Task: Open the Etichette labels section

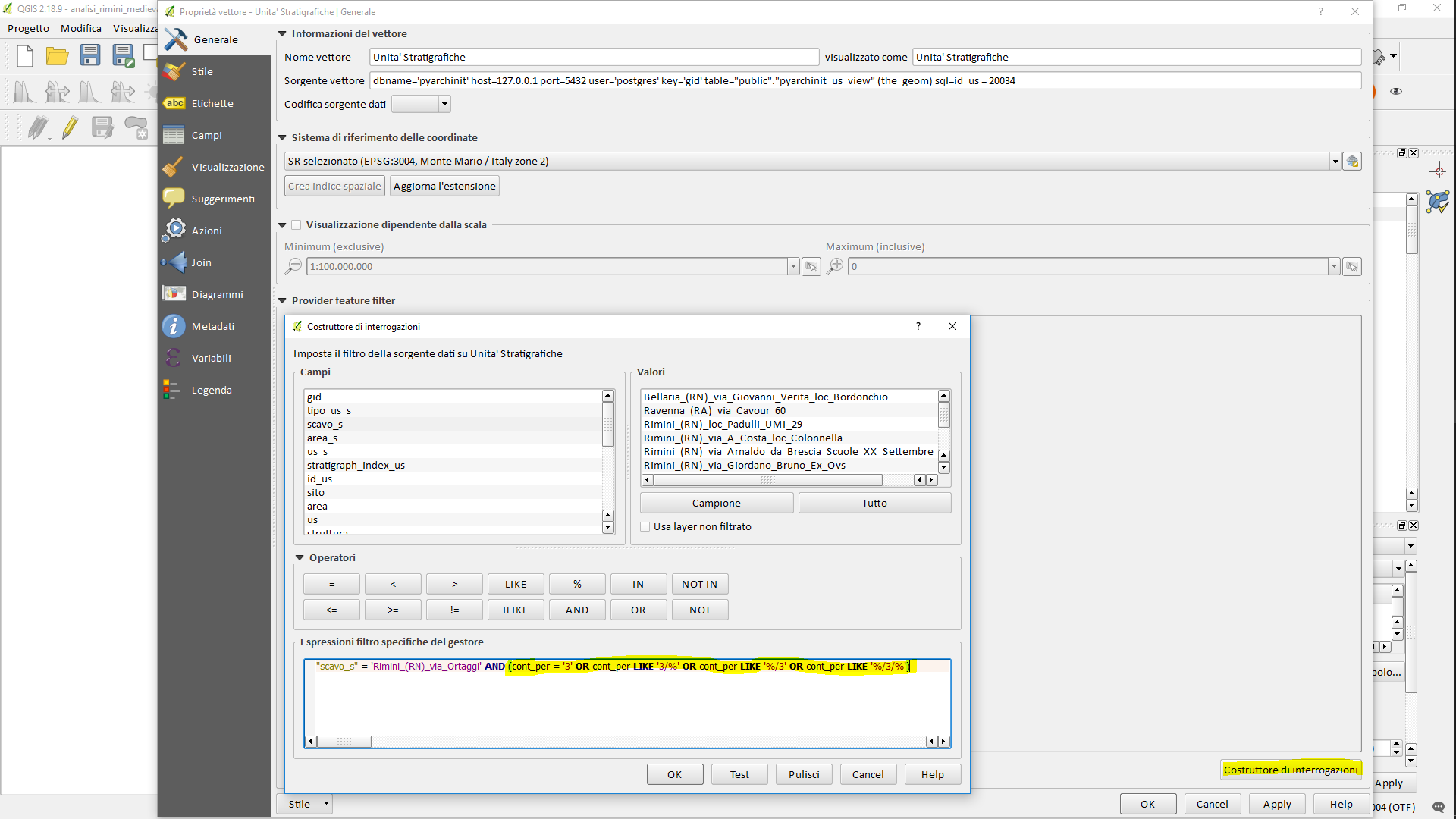Action: [x=215, y=103]
